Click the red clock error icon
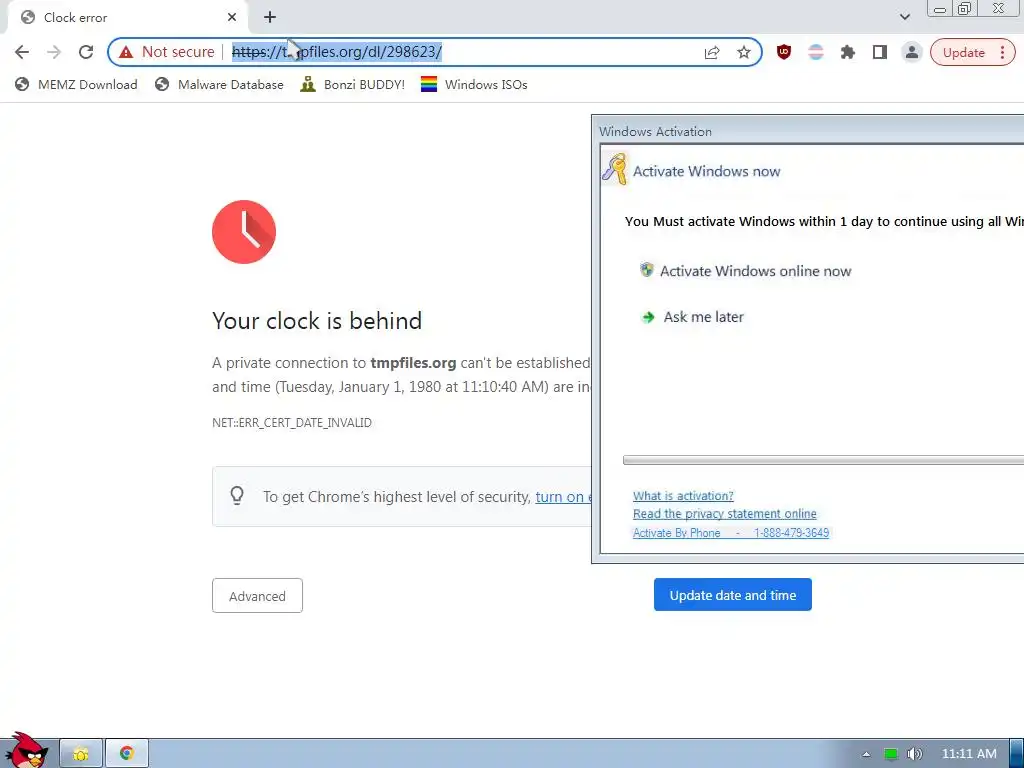 tap(244, 232)
